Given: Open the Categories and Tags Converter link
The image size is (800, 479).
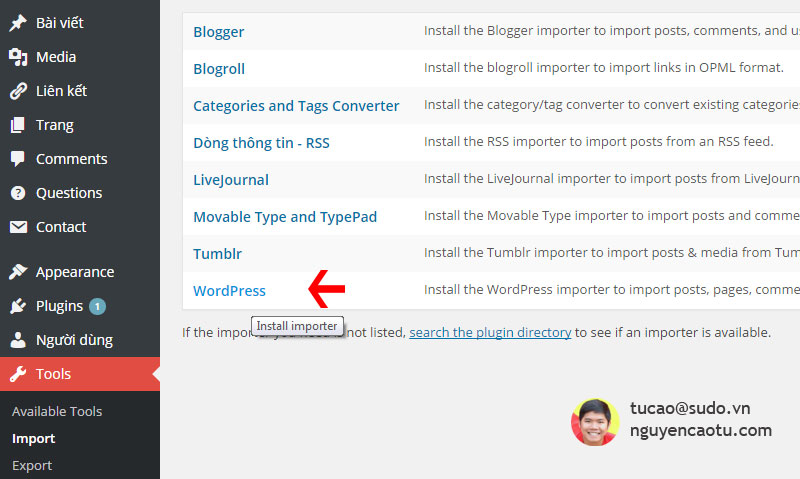Looking at the screenshot, I should [x=296, y=106].
